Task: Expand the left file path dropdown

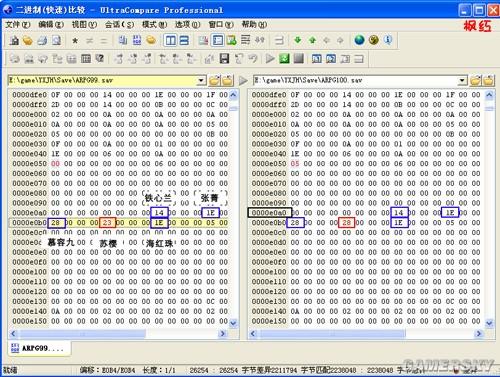Action: point(201,80)
